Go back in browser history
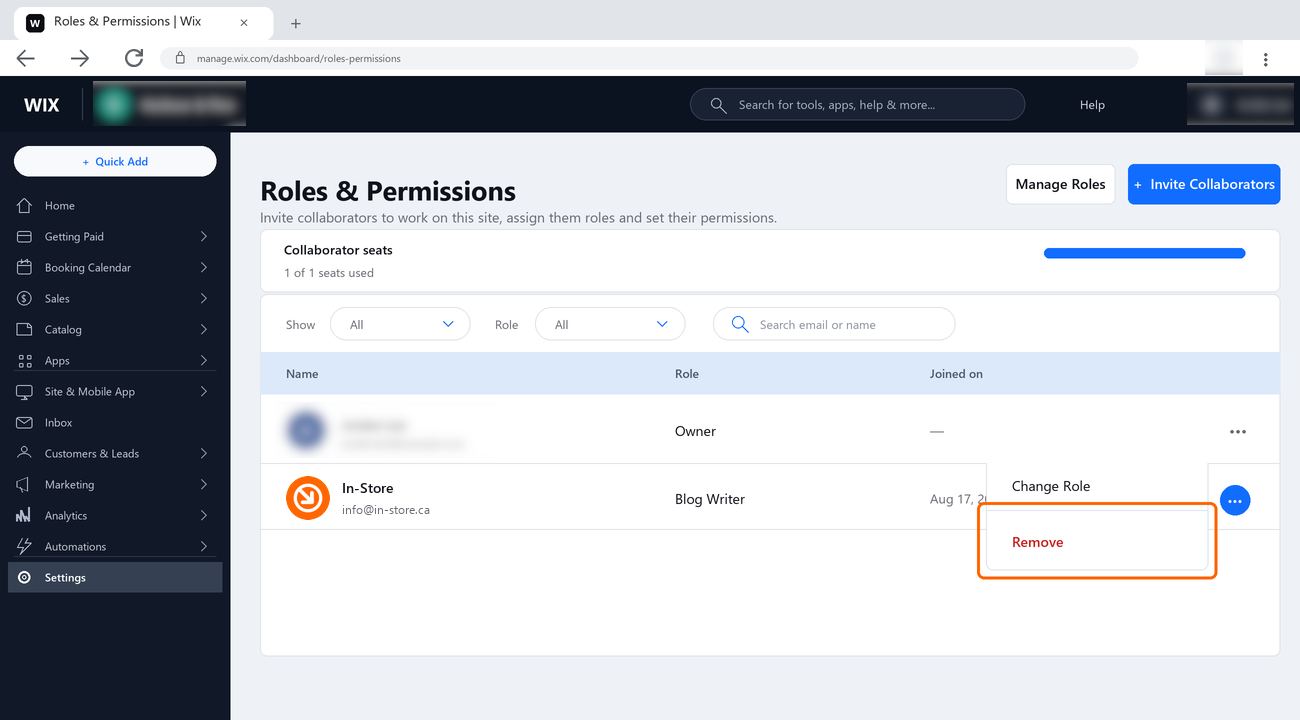 pos(26,59)
